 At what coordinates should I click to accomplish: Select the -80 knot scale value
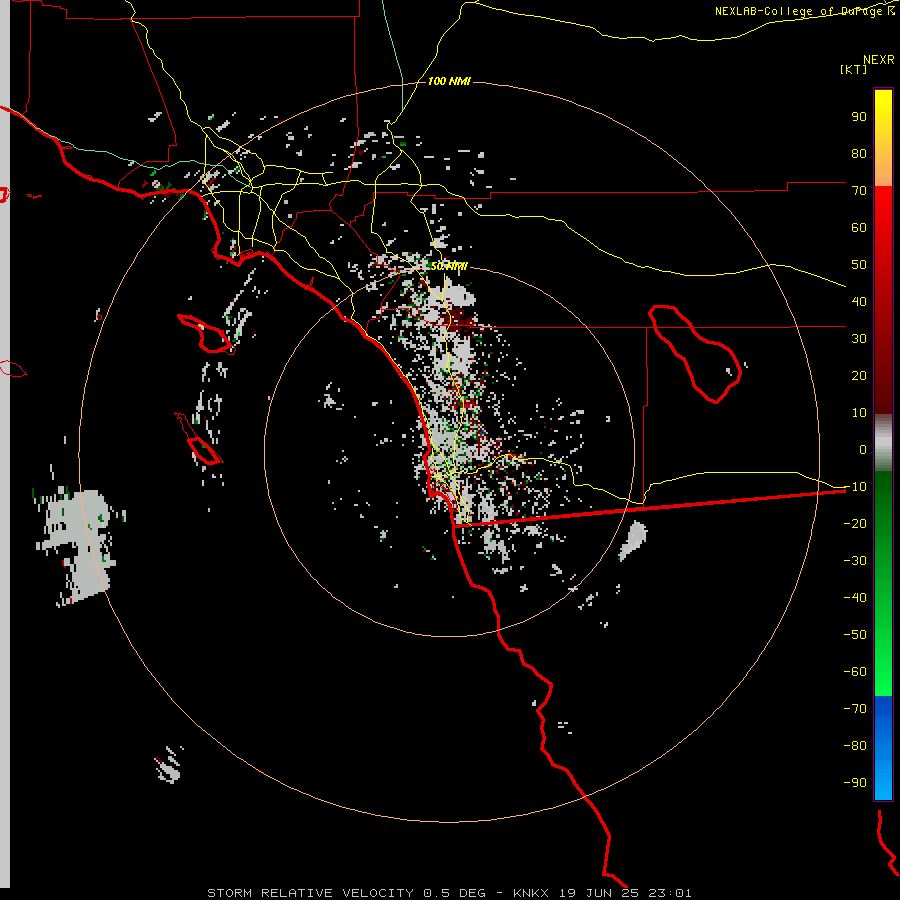point(855,746)
